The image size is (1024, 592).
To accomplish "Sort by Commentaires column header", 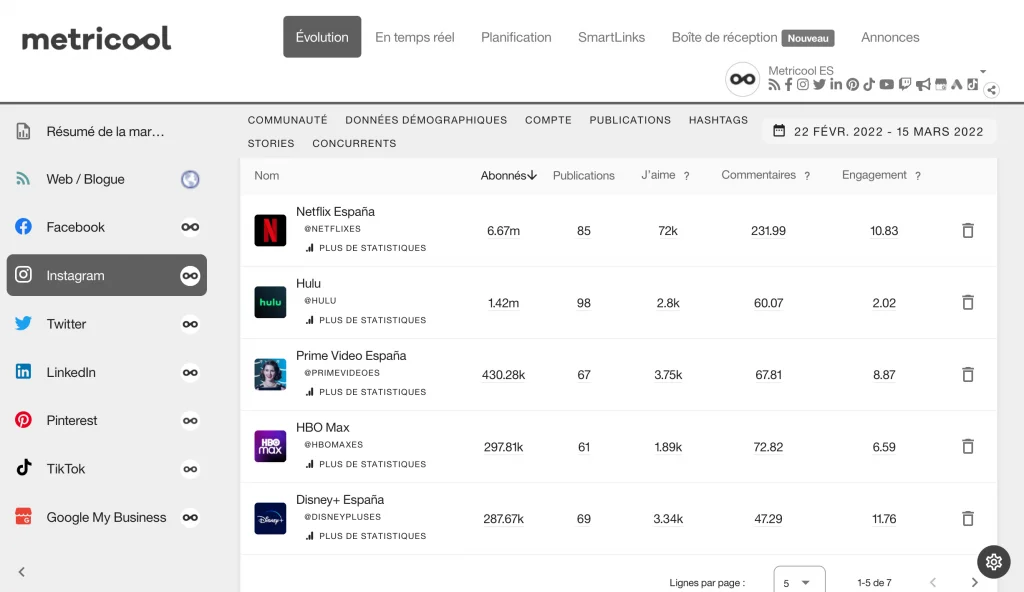I will [x=758, y=174].
